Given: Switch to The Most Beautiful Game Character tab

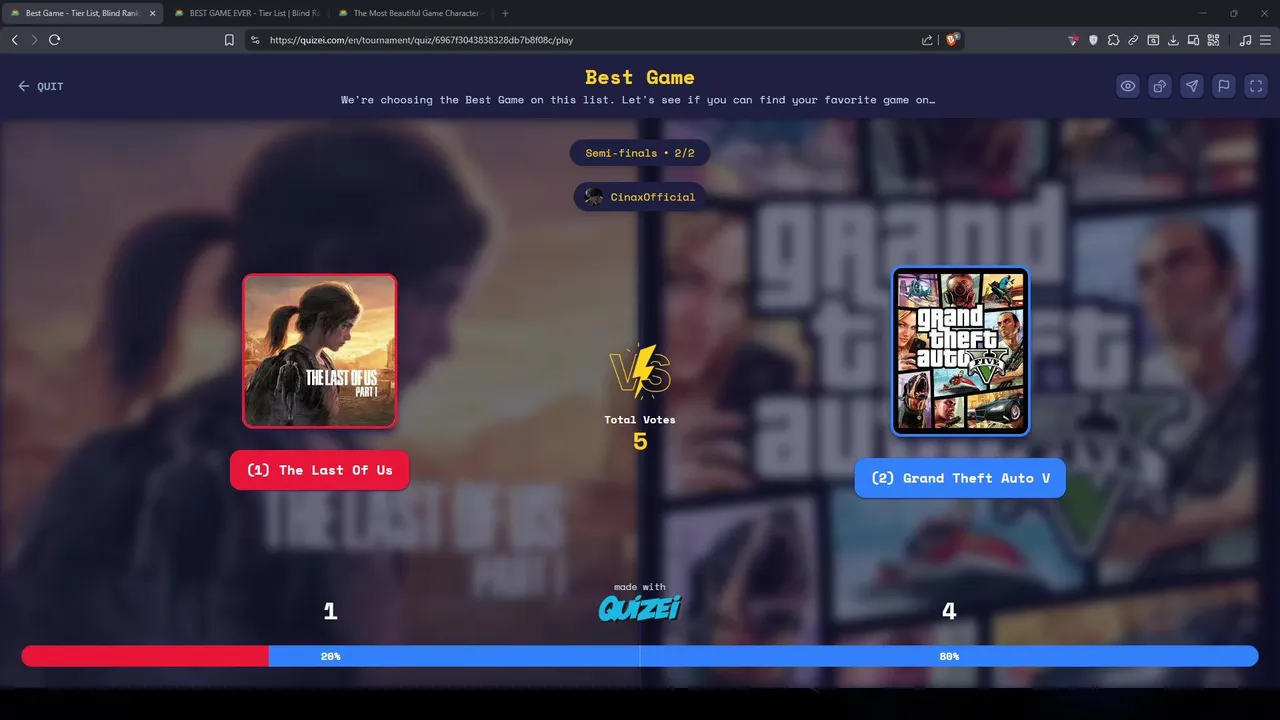Looking at the screenshot, I should (x=413, y=13).
